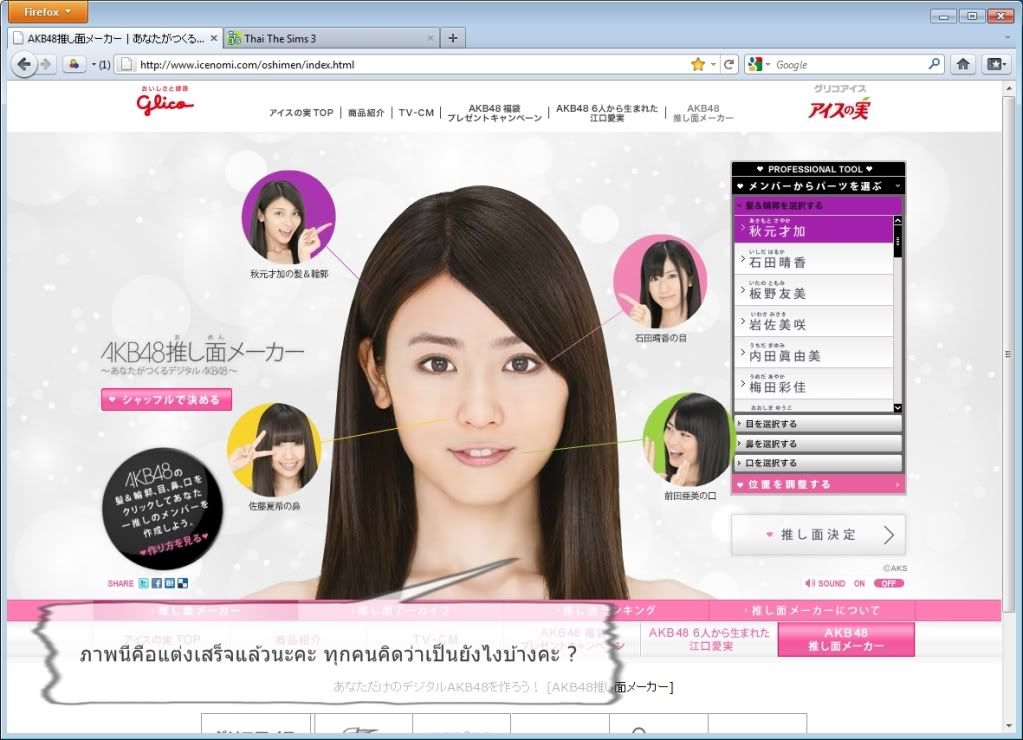Click 作り方を見る in the black circle
Screen dimensions: 1023x740
click(x=174, y=546)
